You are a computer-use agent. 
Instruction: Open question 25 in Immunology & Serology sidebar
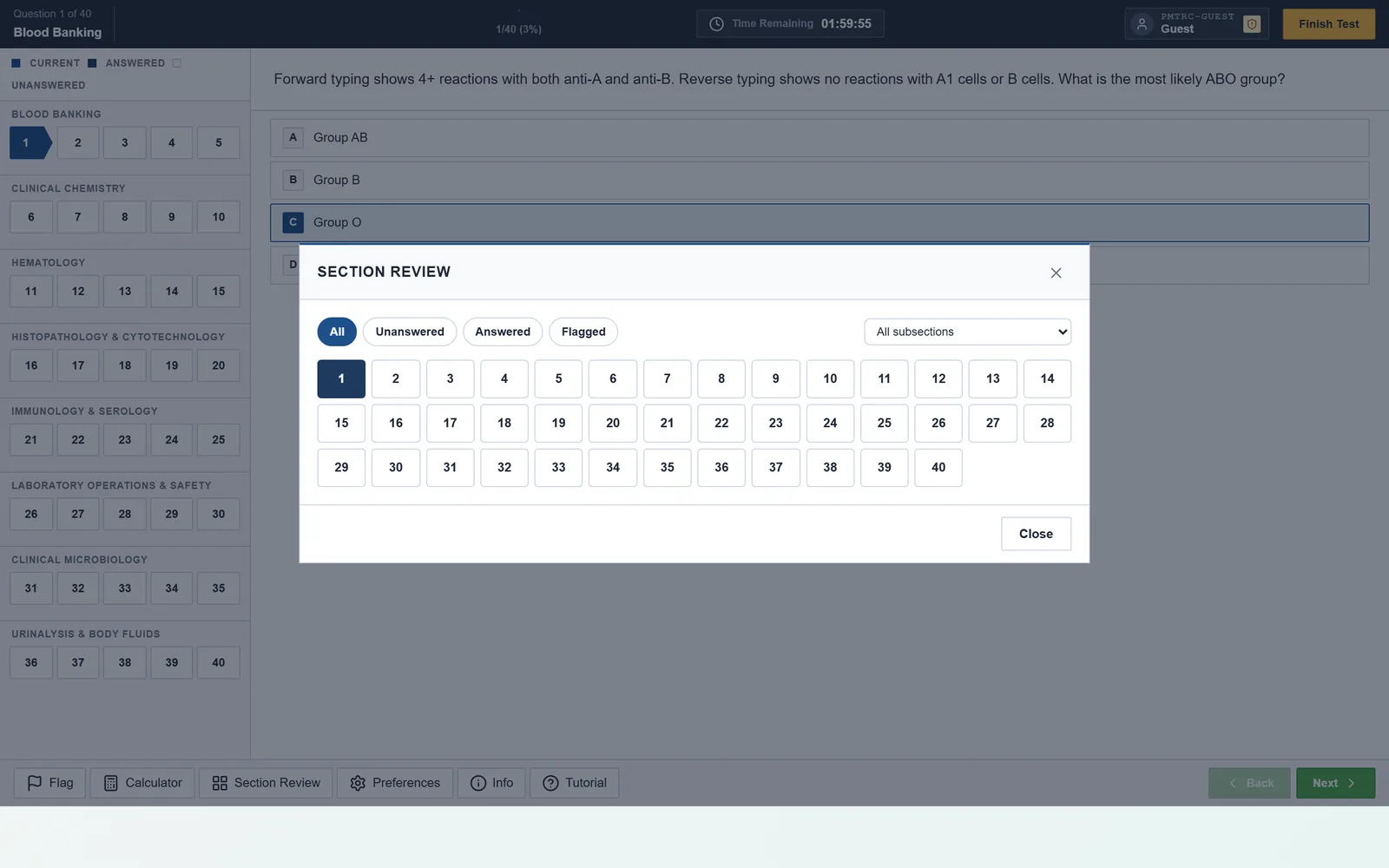click(x=219, y=439)
